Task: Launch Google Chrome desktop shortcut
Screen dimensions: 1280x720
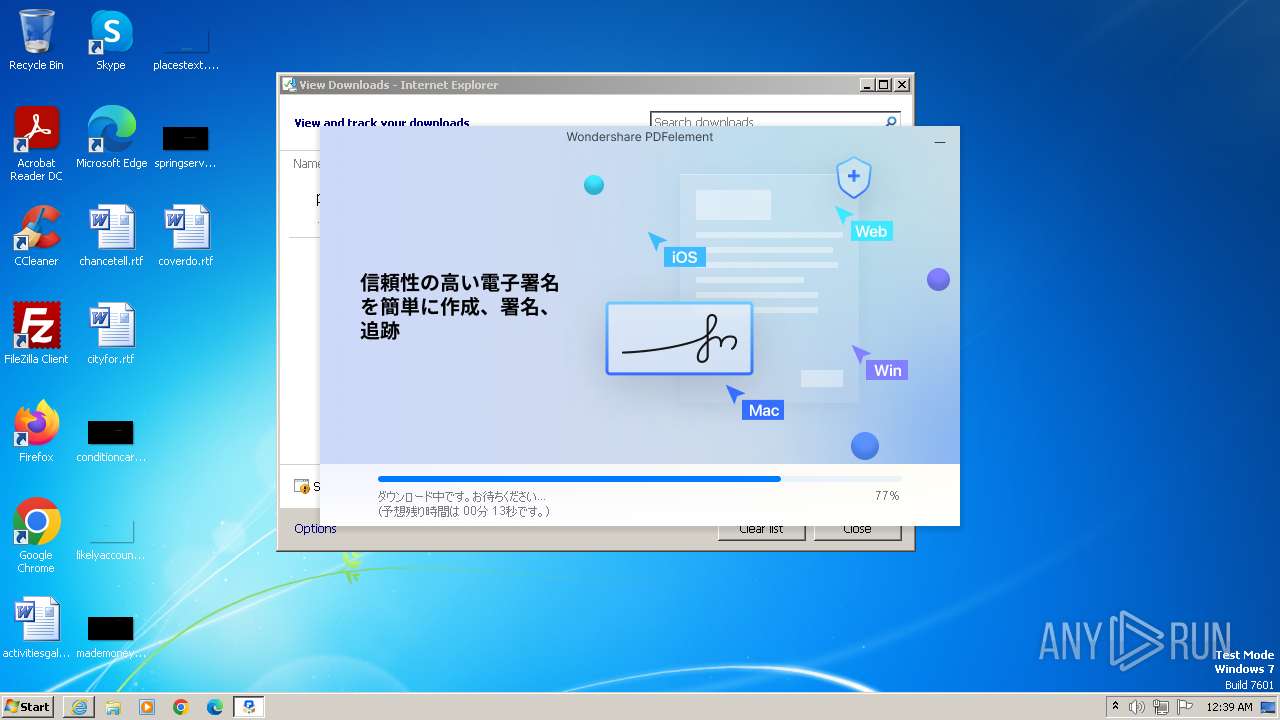Action: tap(36, 536)
